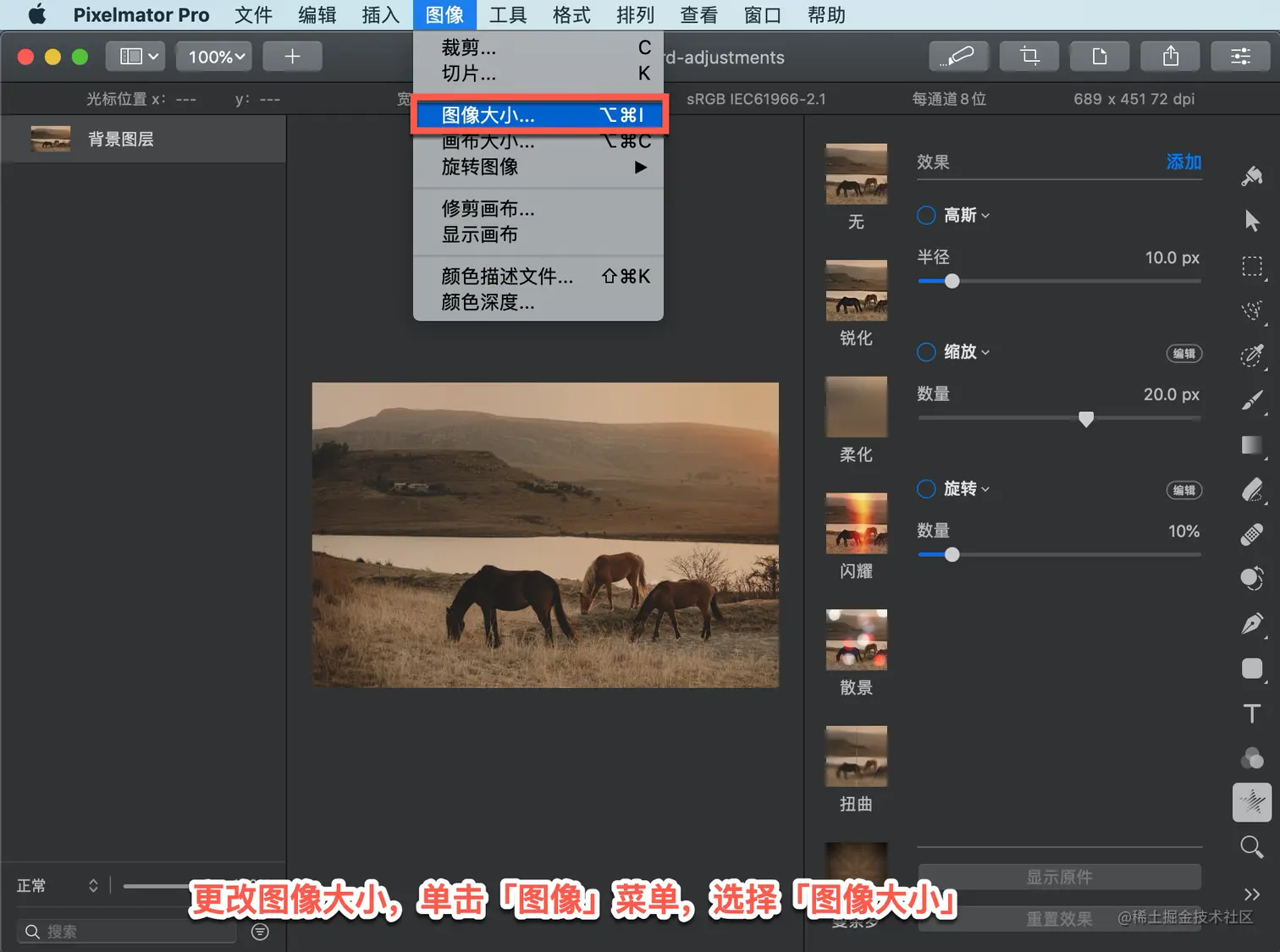Apply the 闪耀 effect preset thumbnail
1280x952 pixels.
pyautogui.click(x=857, y=523)
